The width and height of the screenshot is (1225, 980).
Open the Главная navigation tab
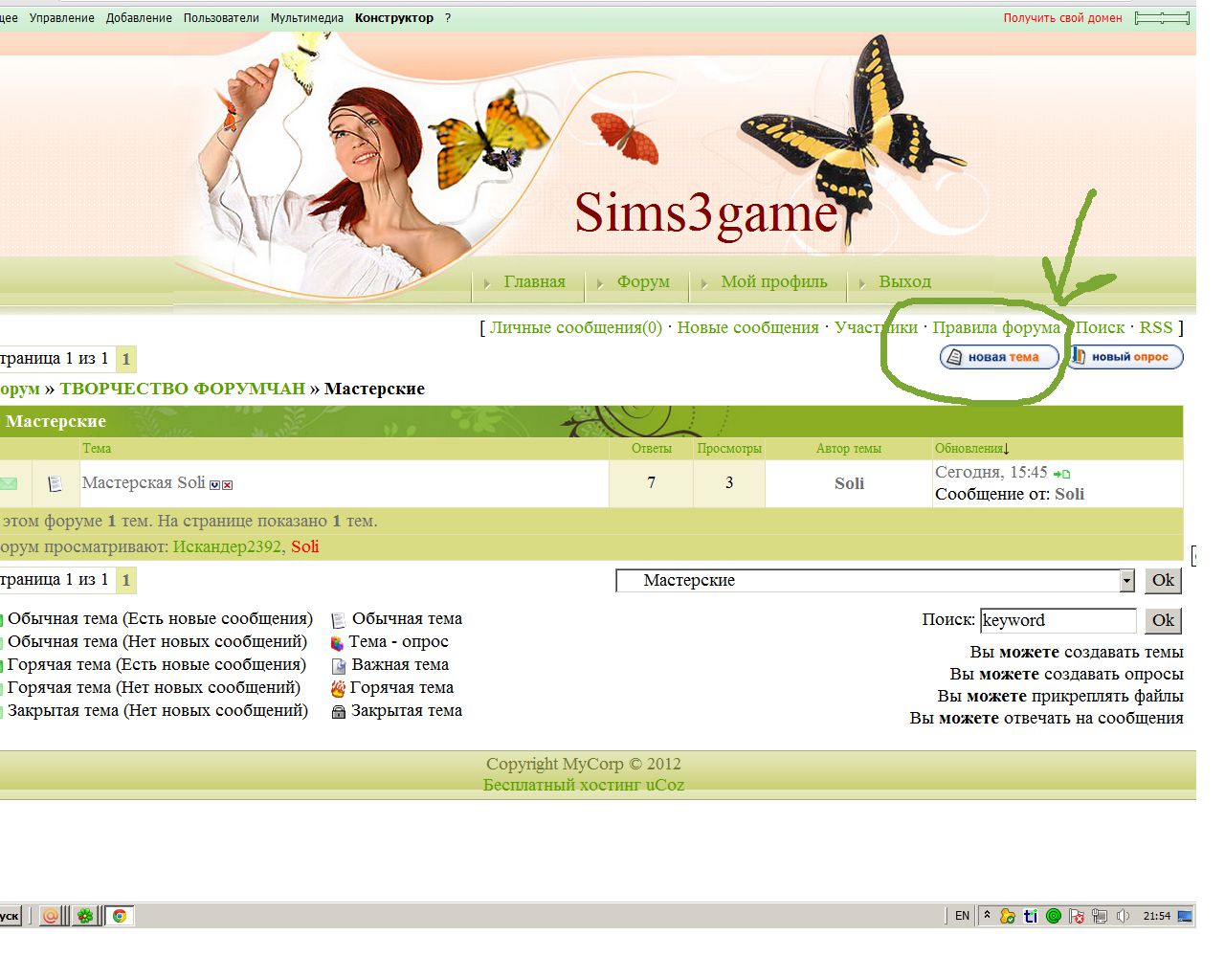[x=534, y=281]
